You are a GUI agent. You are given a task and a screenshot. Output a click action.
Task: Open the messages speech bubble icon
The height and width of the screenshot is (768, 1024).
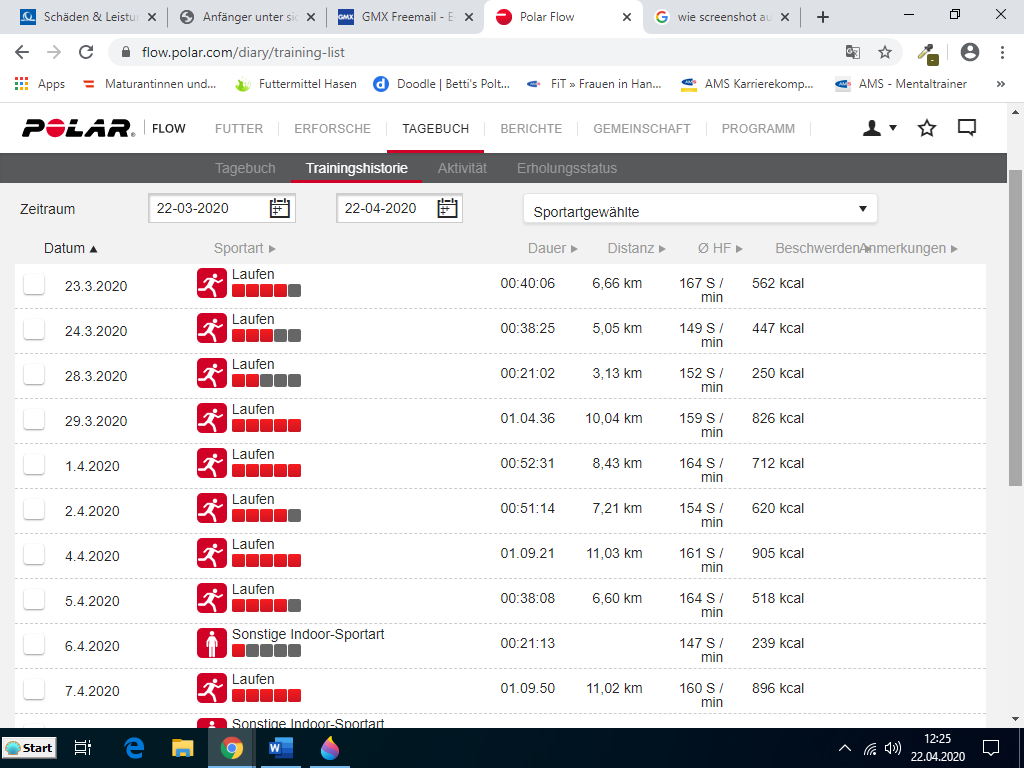click(x=967, y=128)
